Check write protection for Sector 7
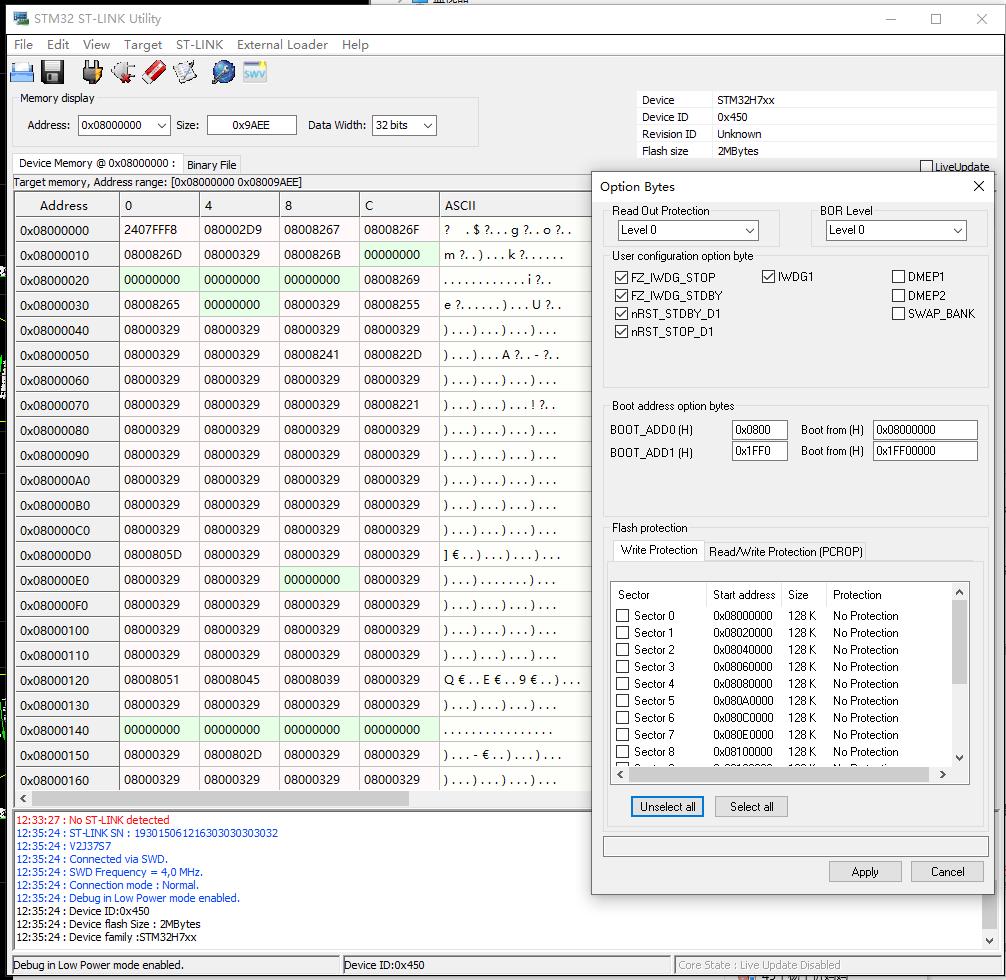The height and width of the screenshot is (980, 1006). click(x=622, y=734)
